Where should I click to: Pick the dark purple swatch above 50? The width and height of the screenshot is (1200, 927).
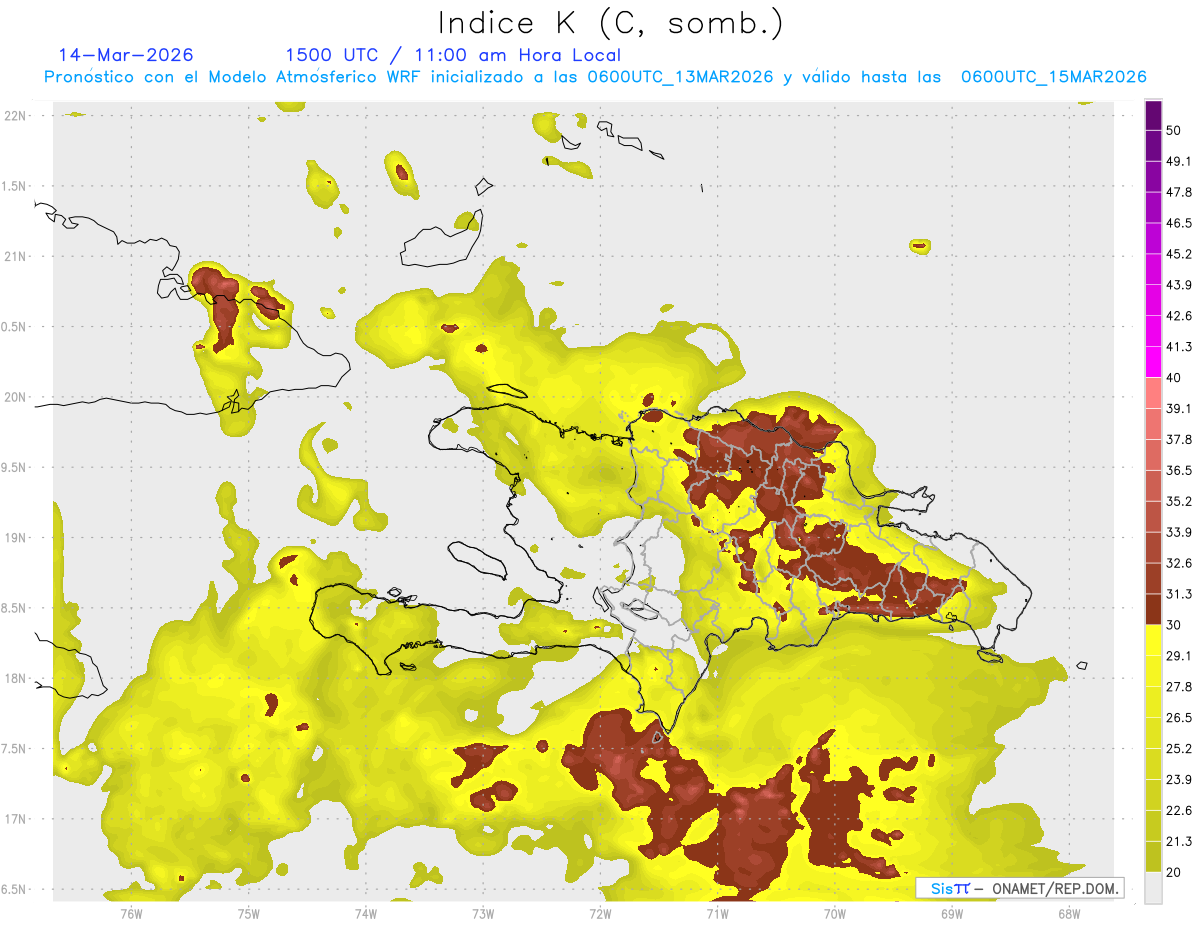point(1153,116)
